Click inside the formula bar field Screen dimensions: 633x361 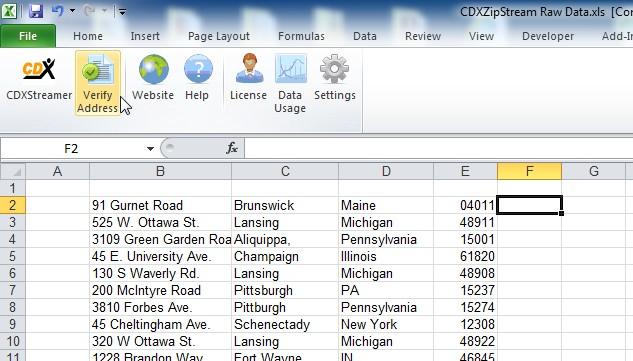(438, 149)
